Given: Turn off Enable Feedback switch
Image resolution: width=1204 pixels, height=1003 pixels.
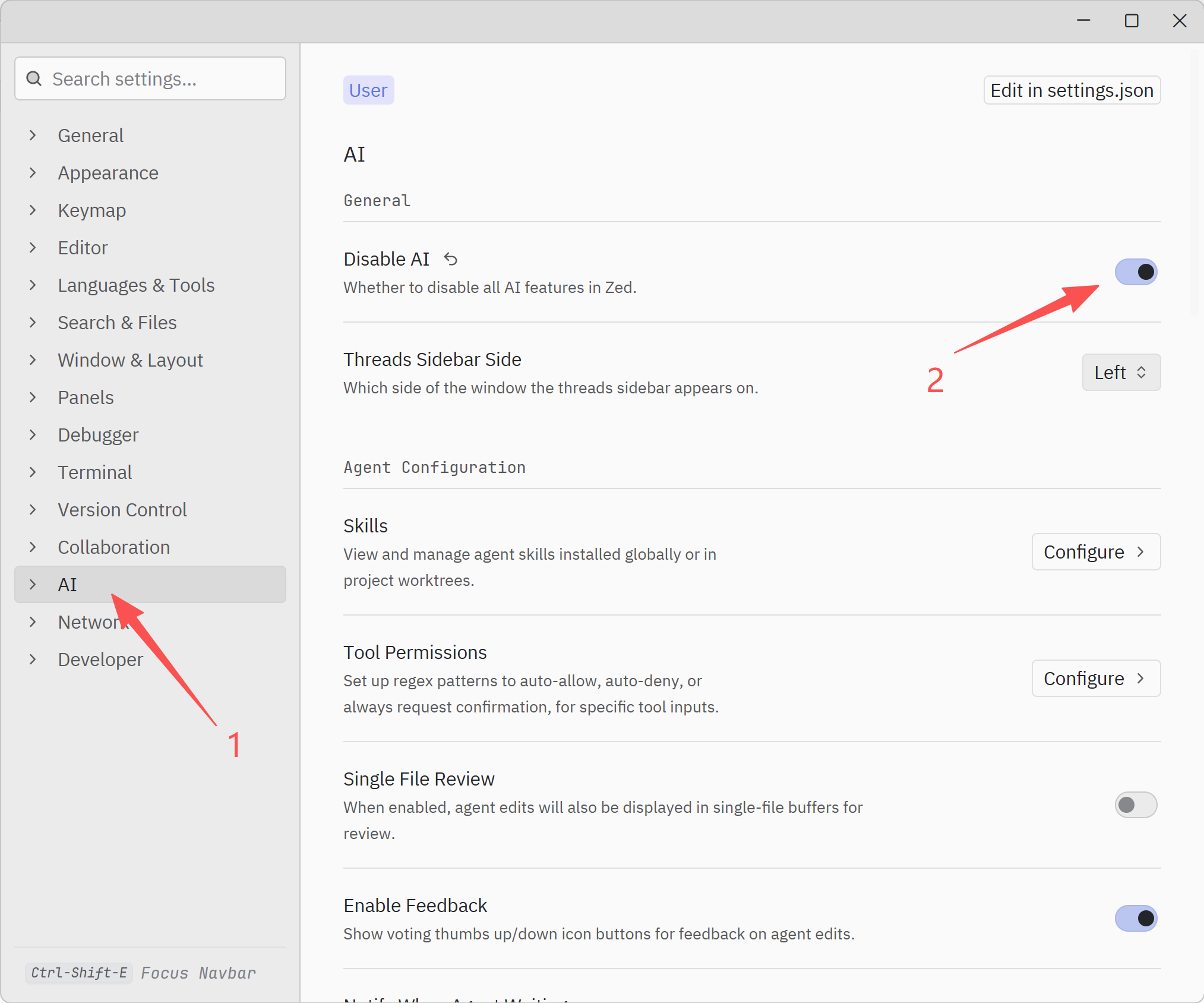Looking at the screenshot, I should 1136,919.
